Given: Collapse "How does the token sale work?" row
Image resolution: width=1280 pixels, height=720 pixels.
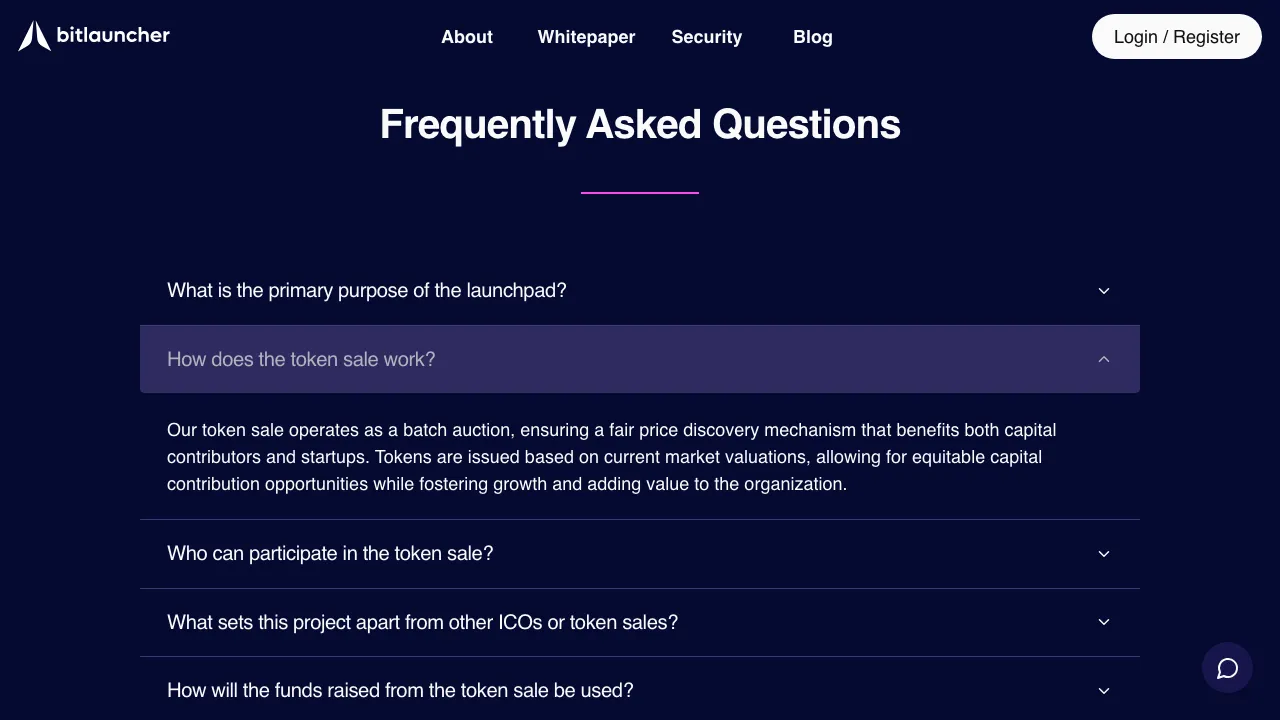Looking at the screenshot, I should pos(301,359).
